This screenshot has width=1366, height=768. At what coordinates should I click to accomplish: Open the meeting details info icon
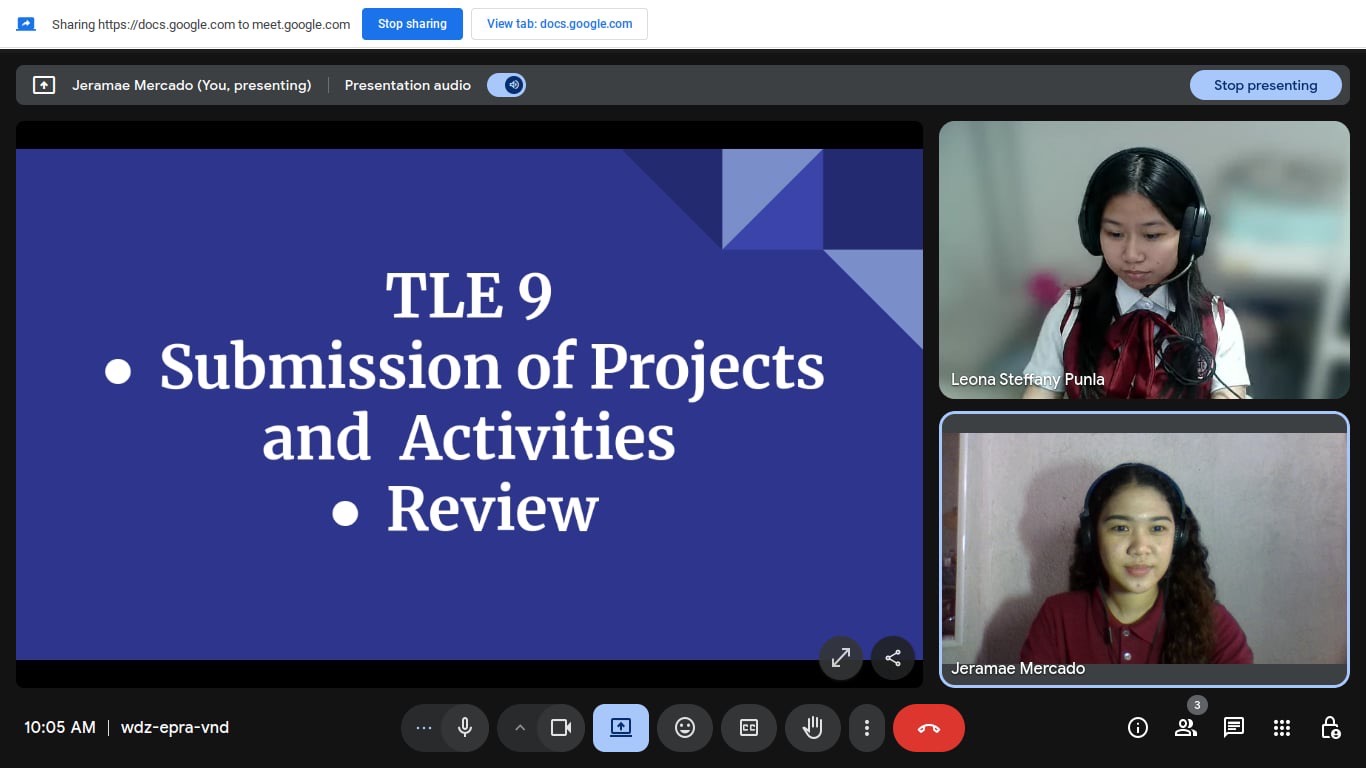click(x=1138, y=728)
